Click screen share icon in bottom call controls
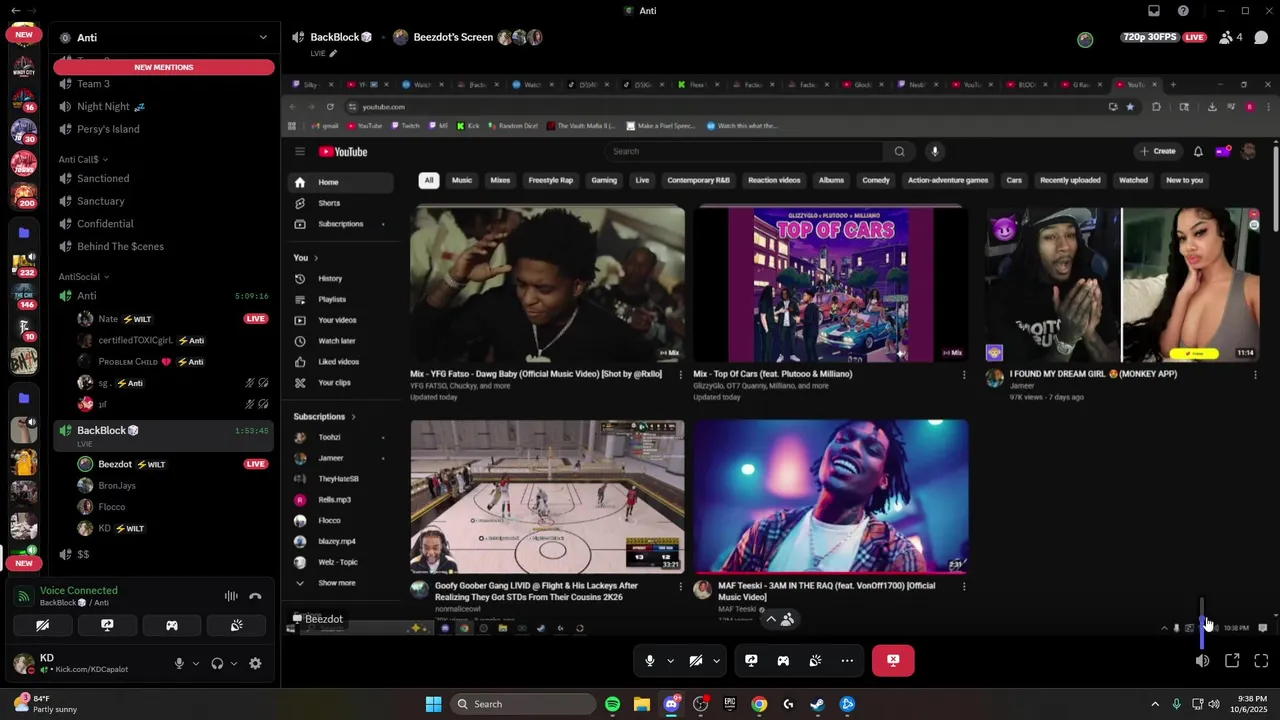The image size is (1280, 720). point(751,660)
